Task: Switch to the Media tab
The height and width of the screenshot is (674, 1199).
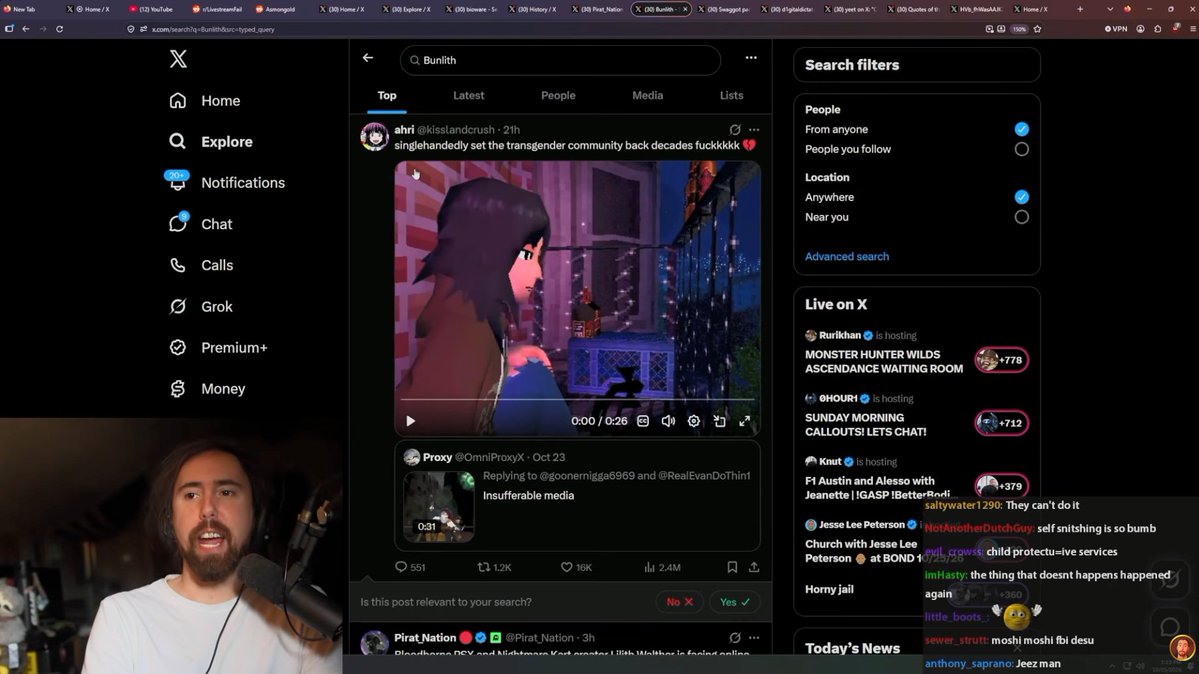Action: point(648,96)
